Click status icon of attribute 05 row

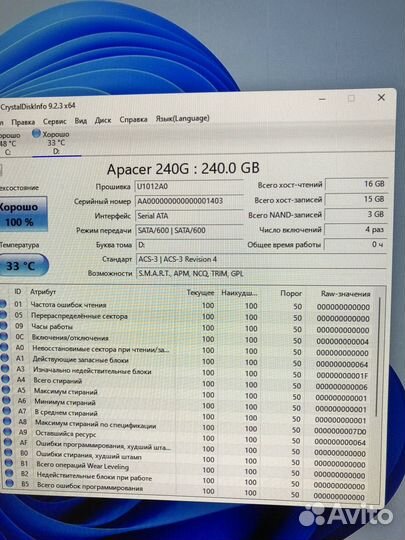(3, 315)
